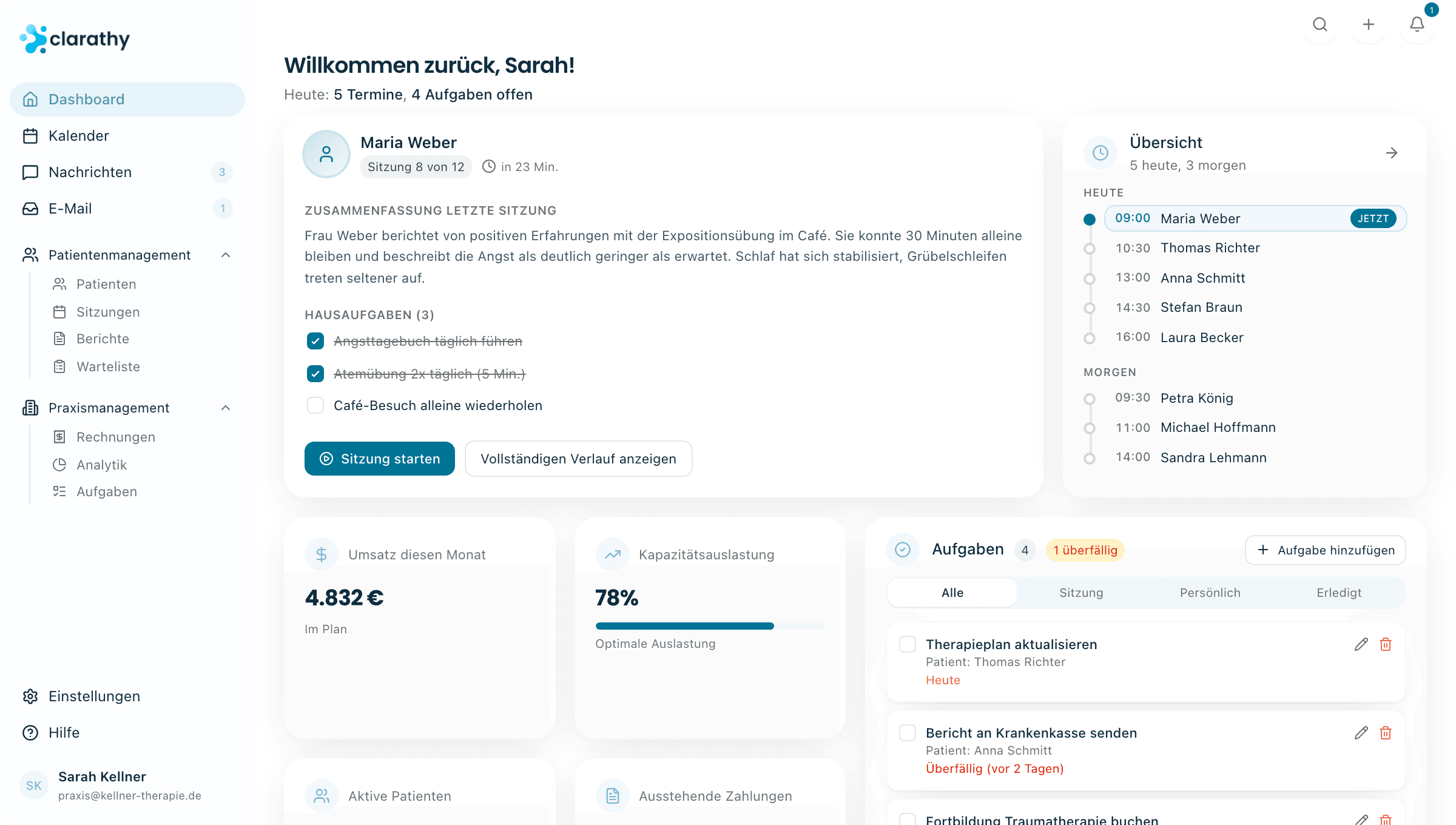This screenshot has width=1456, height=825.
Task: Select the 11:00 Michael Hoffmann appointment
Action: (x=1256, y=427)
